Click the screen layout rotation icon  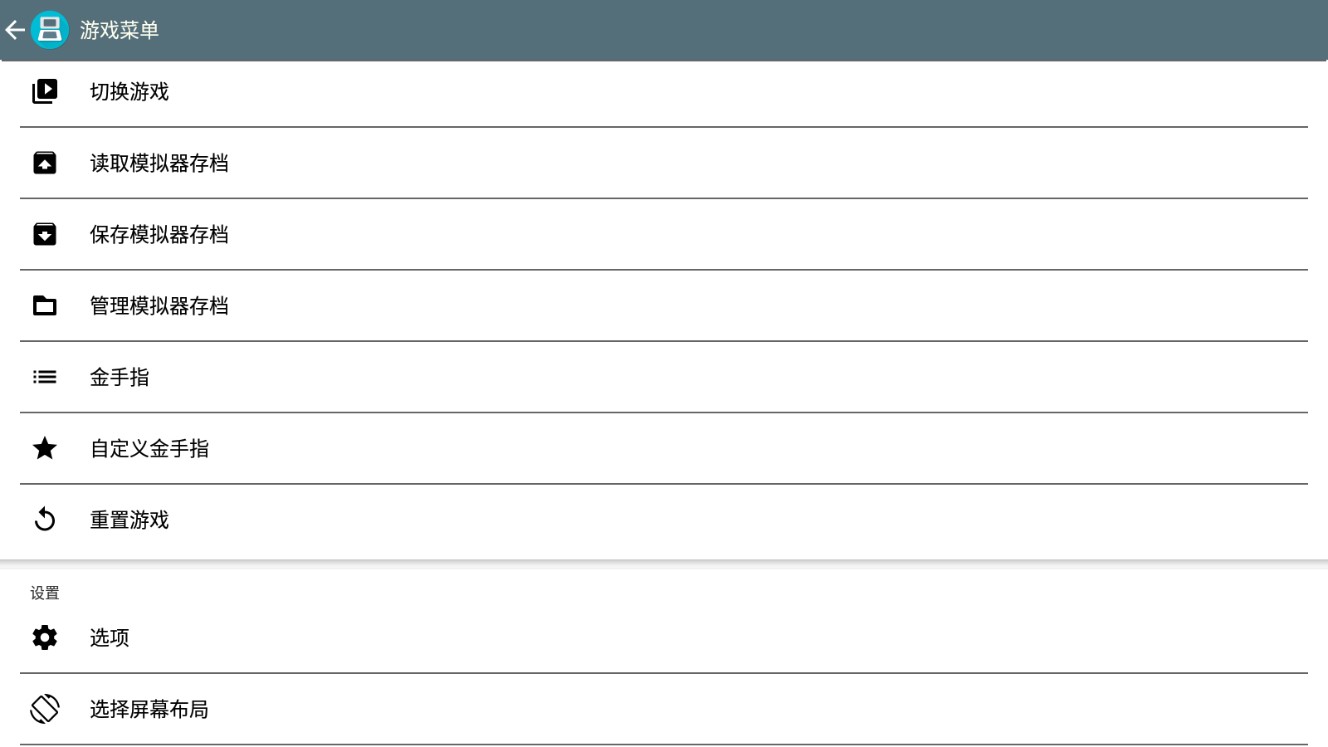tap(45, 709)
